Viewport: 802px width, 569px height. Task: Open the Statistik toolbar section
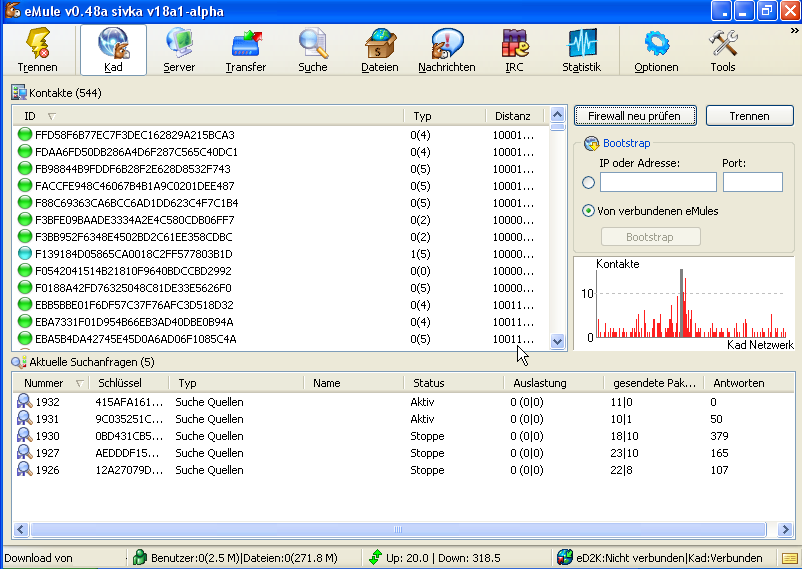point(582,50)
